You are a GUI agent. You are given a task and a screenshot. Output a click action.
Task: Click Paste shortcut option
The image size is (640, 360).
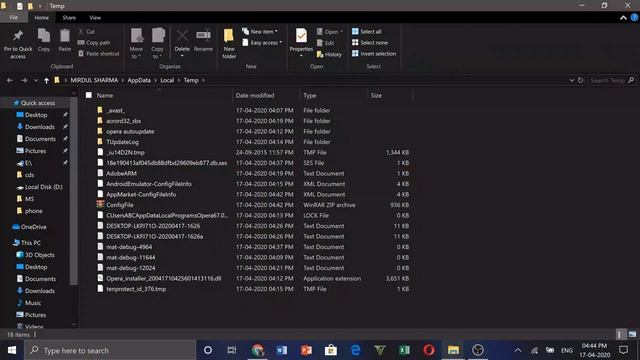pyautogui.click(x=98, y=53)
